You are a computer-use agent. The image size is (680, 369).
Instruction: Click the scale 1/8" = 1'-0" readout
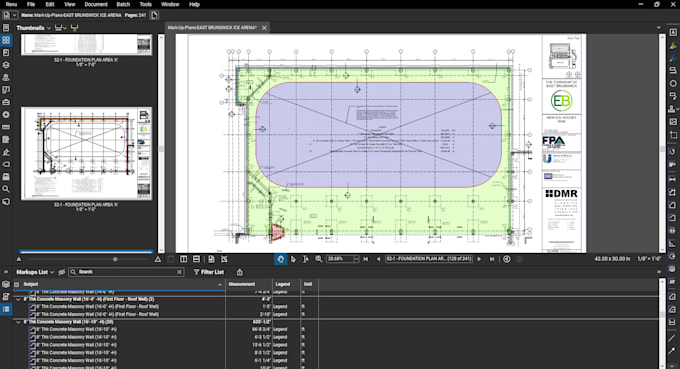tap(649, 259)
